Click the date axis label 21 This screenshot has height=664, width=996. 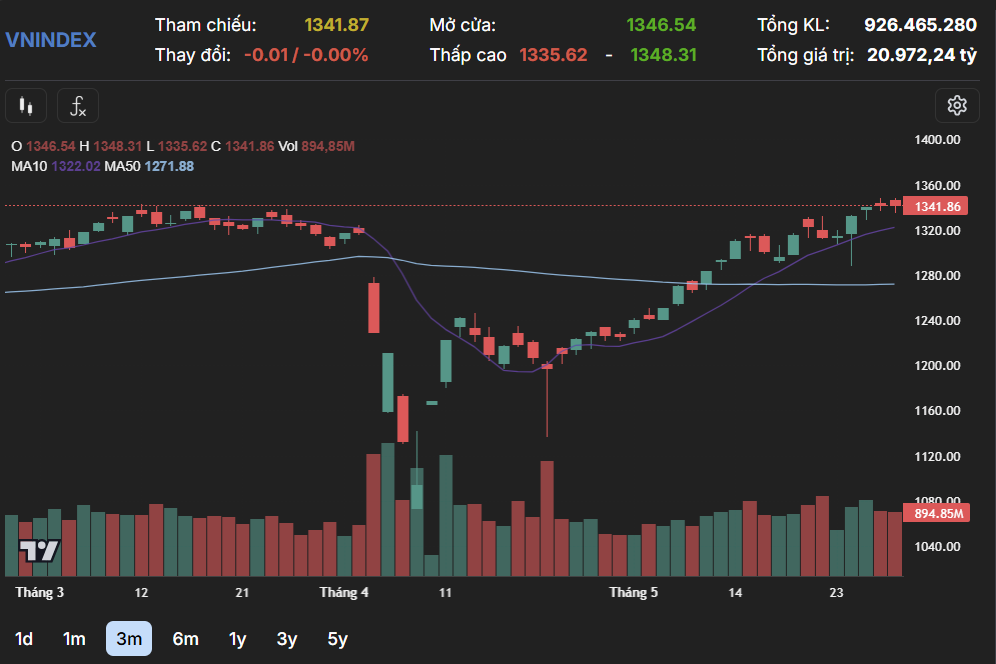(242, 593)
